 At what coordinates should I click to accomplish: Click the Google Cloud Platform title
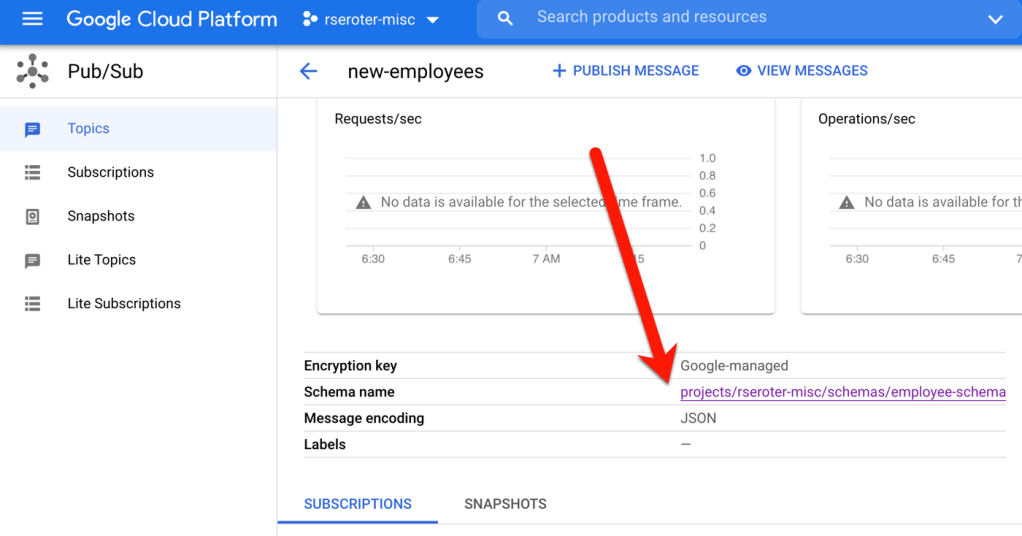[171, 19]
